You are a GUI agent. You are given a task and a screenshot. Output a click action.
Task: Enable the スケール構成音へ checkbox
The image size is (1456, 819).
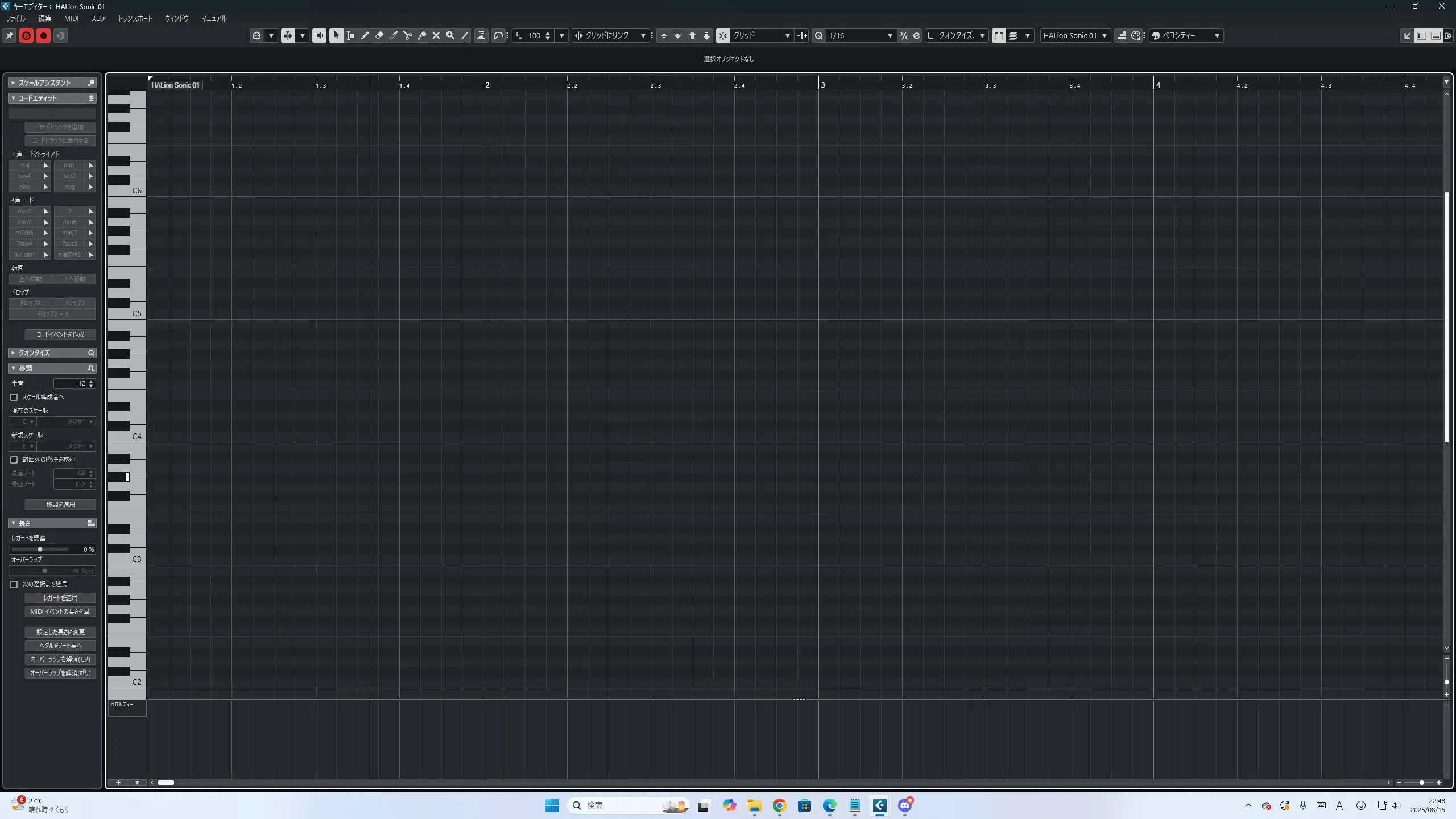pos(14,397)
